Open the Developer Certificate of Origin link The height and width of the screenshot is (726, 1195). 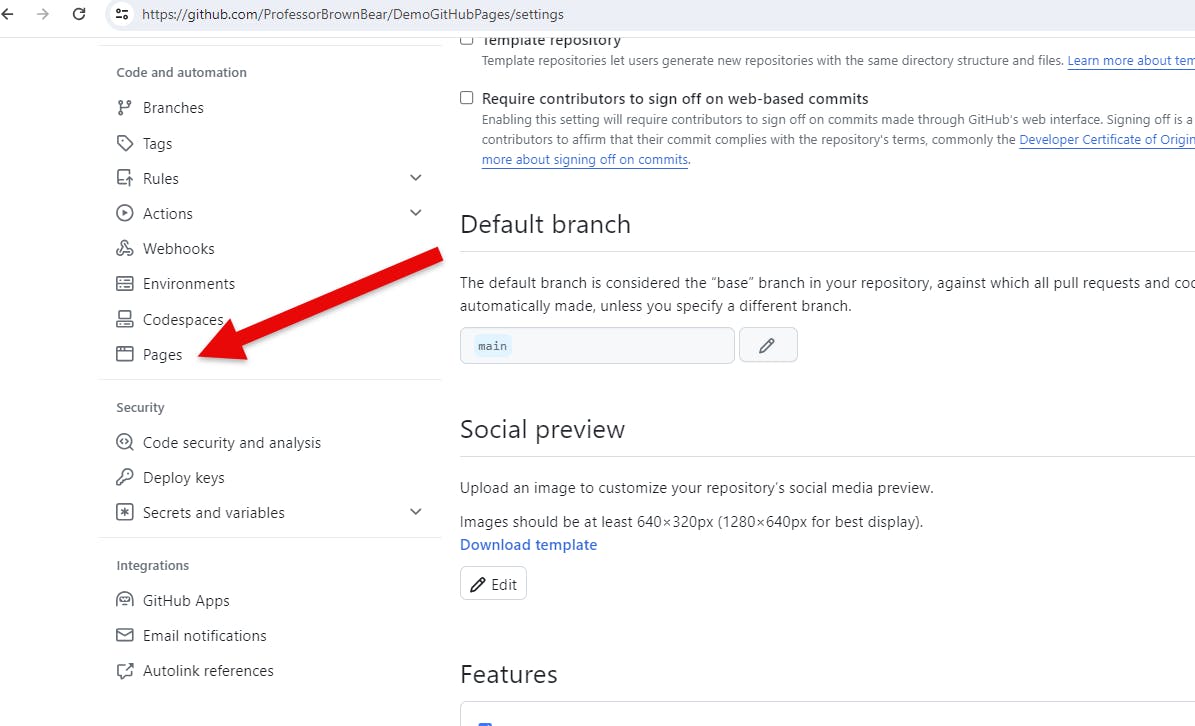(1105, 139)
